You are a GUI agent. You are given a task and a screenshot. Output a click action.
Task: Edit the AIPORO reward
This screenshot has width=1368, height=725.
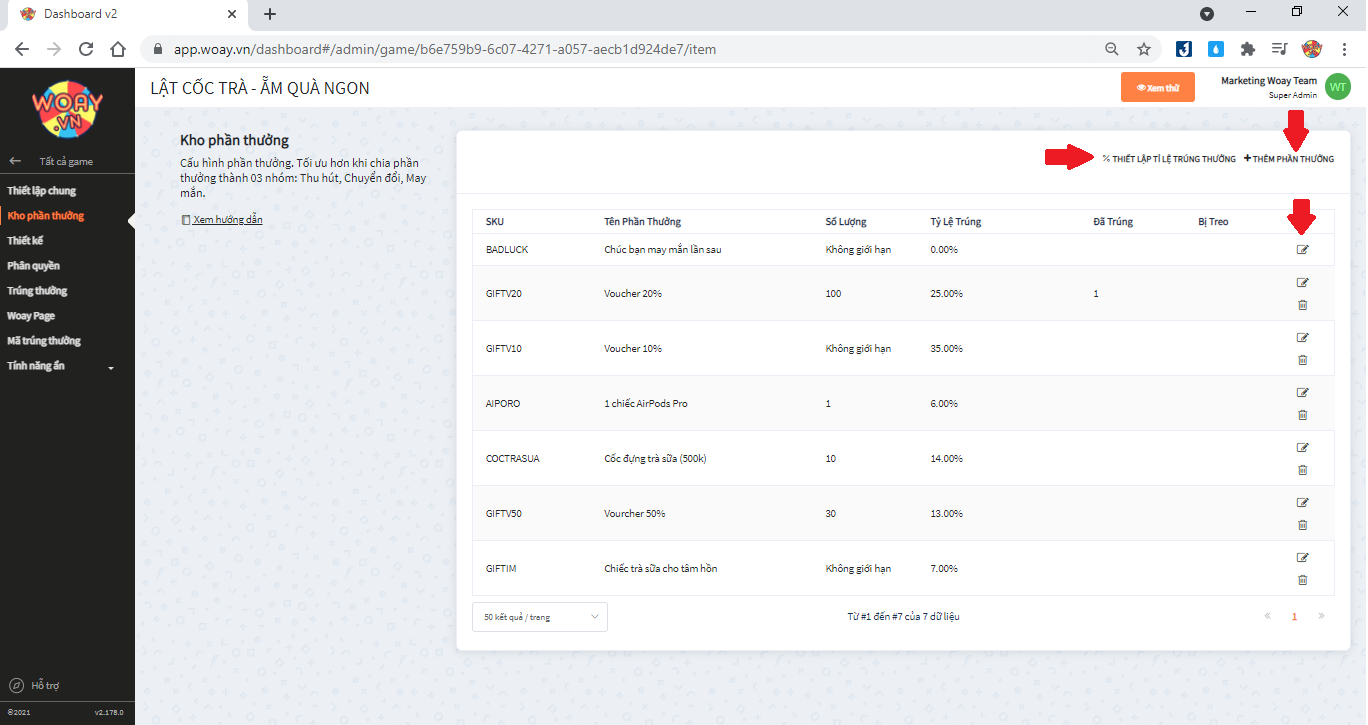point(1302,393)
